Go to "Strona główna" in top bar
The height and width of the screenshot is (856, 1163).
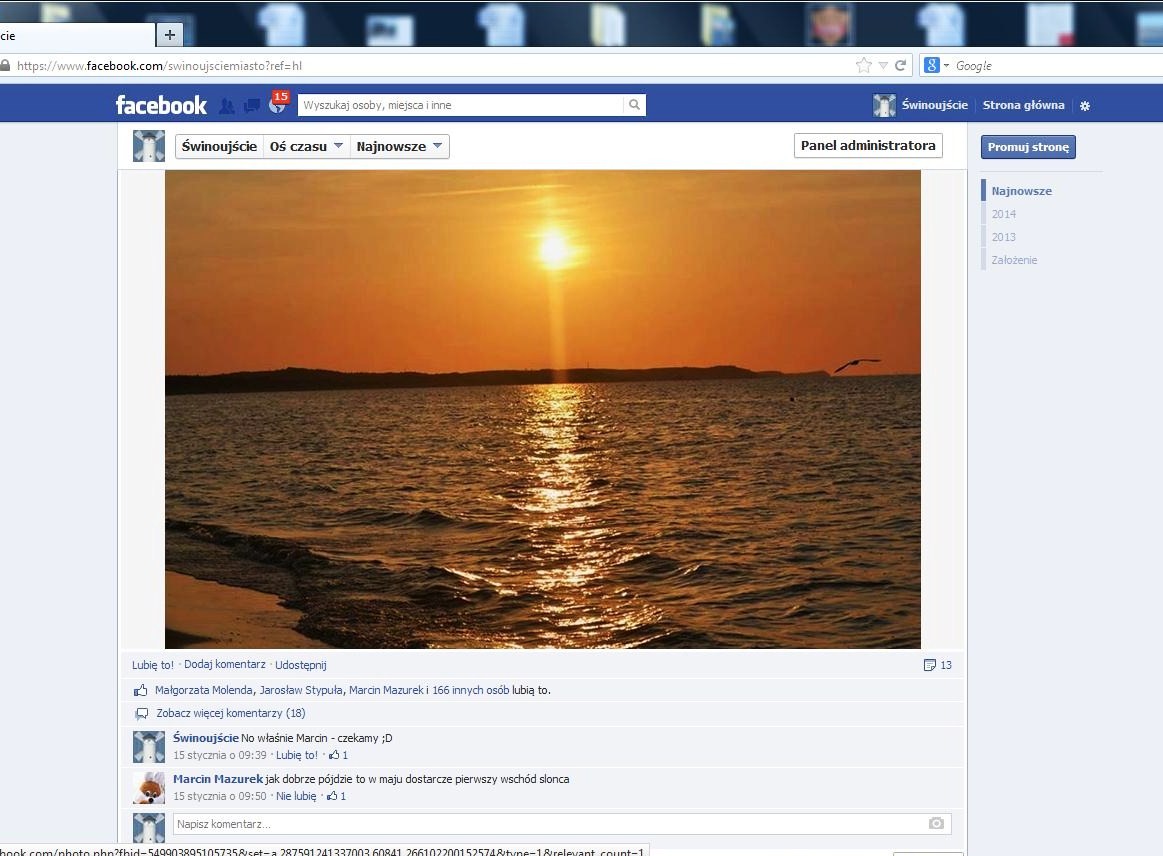(x=1023, y=106)
